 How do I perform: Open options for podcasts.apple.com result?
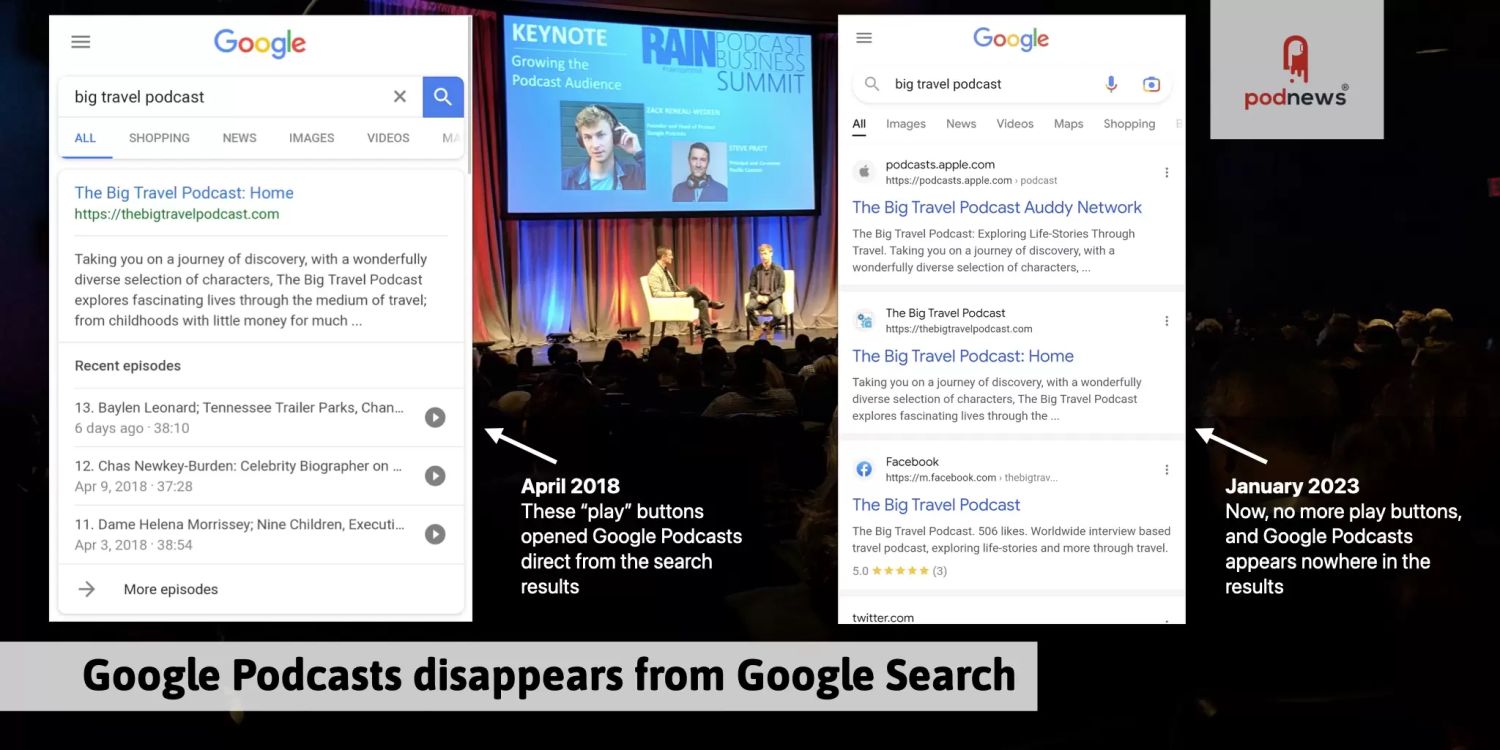click(1166, 173)
